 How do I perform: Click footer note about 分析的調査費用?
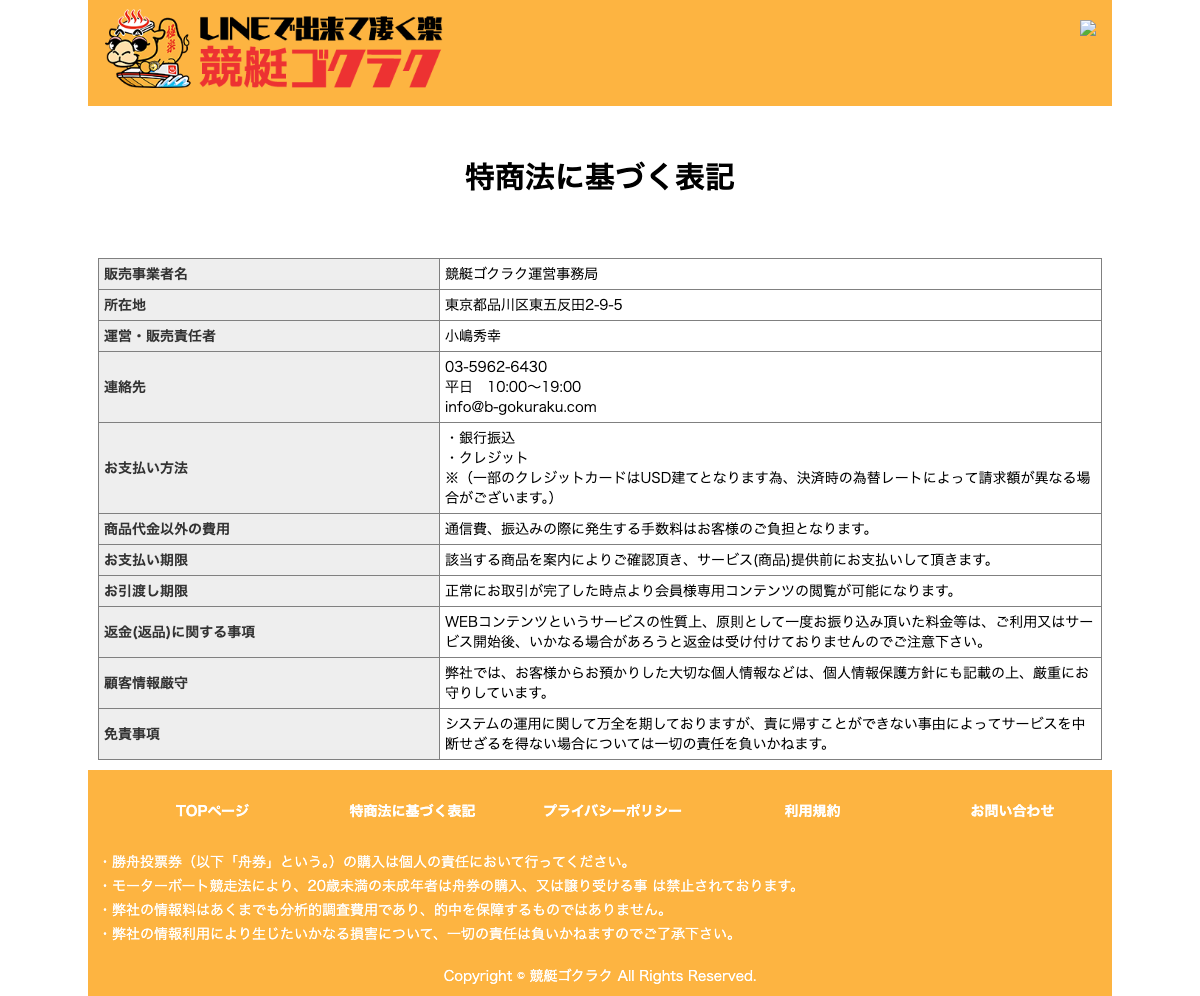tap(382, 910)
